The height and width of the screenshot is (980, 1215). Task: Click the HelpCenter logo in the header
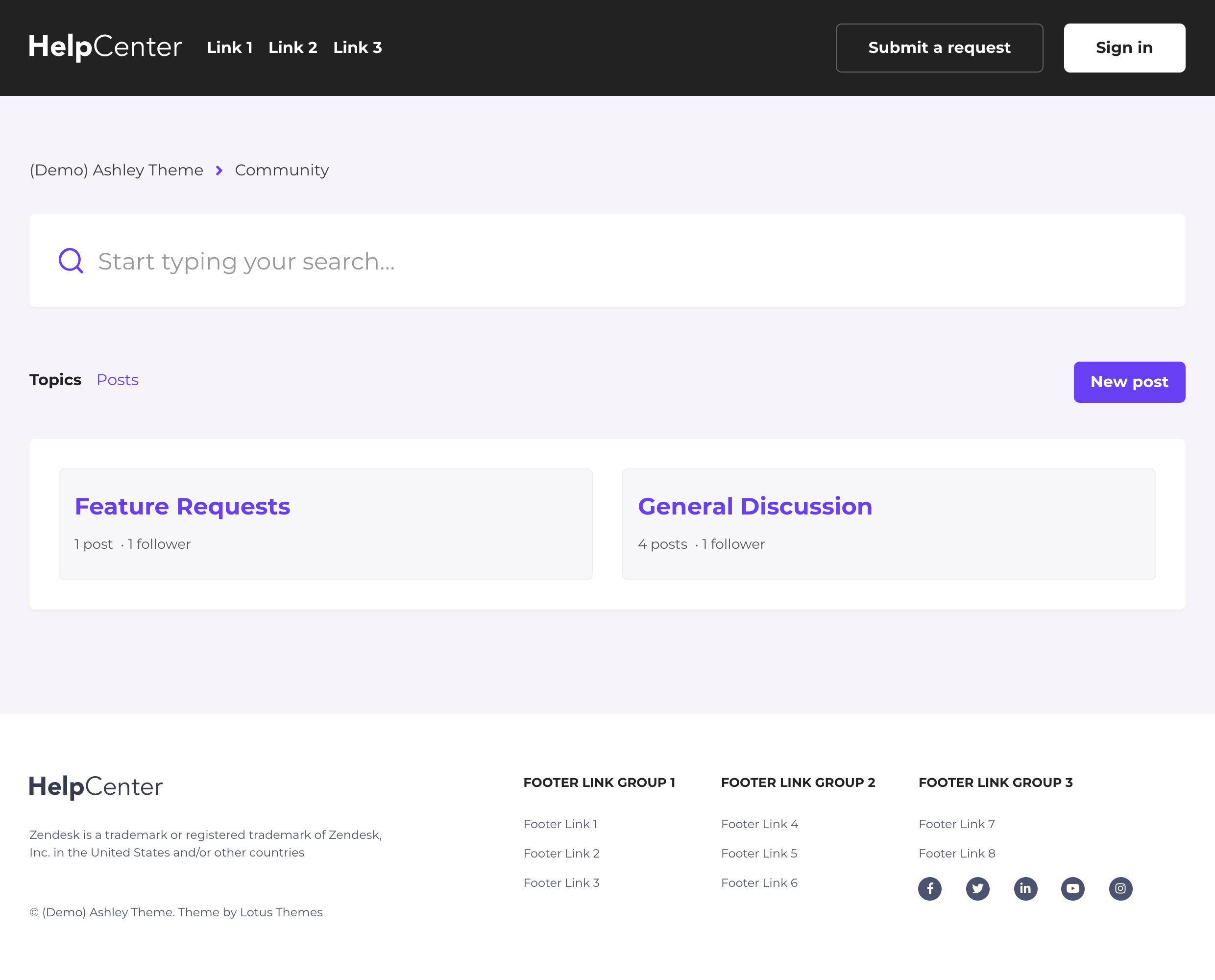tap(105, 48)
